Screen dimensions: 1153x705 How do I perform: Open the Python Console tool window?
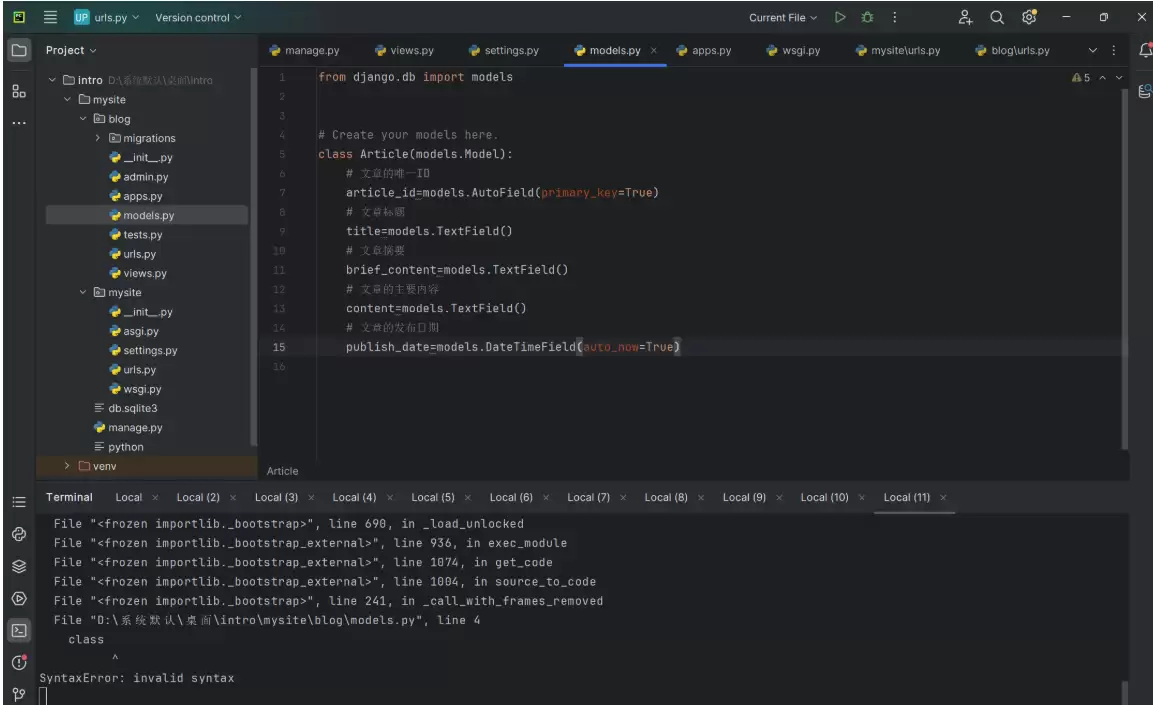point(19,534)
